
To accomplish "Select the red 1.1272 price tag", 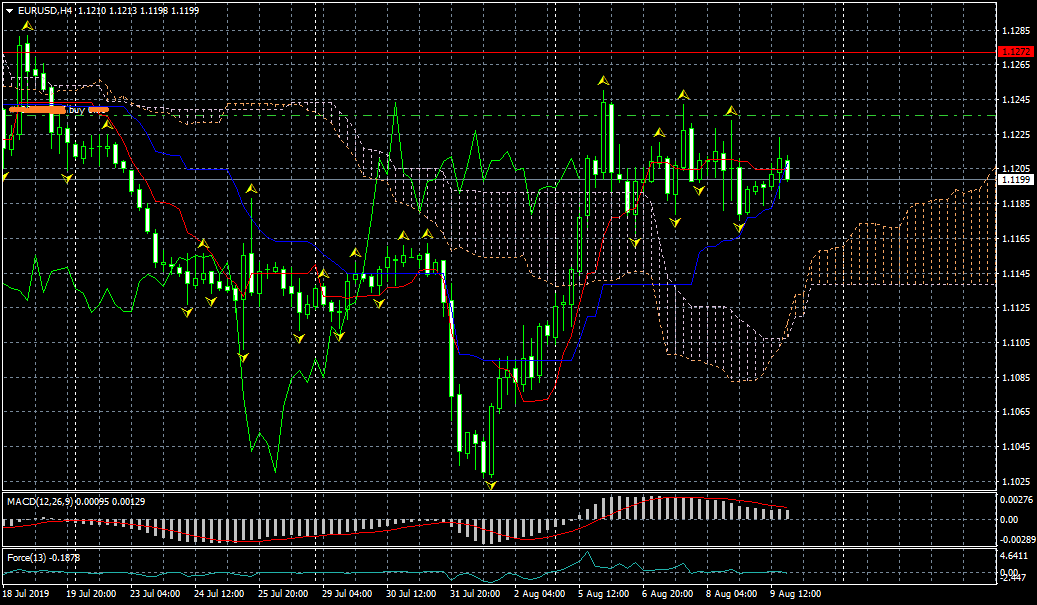I will [x=1016, y=52].
